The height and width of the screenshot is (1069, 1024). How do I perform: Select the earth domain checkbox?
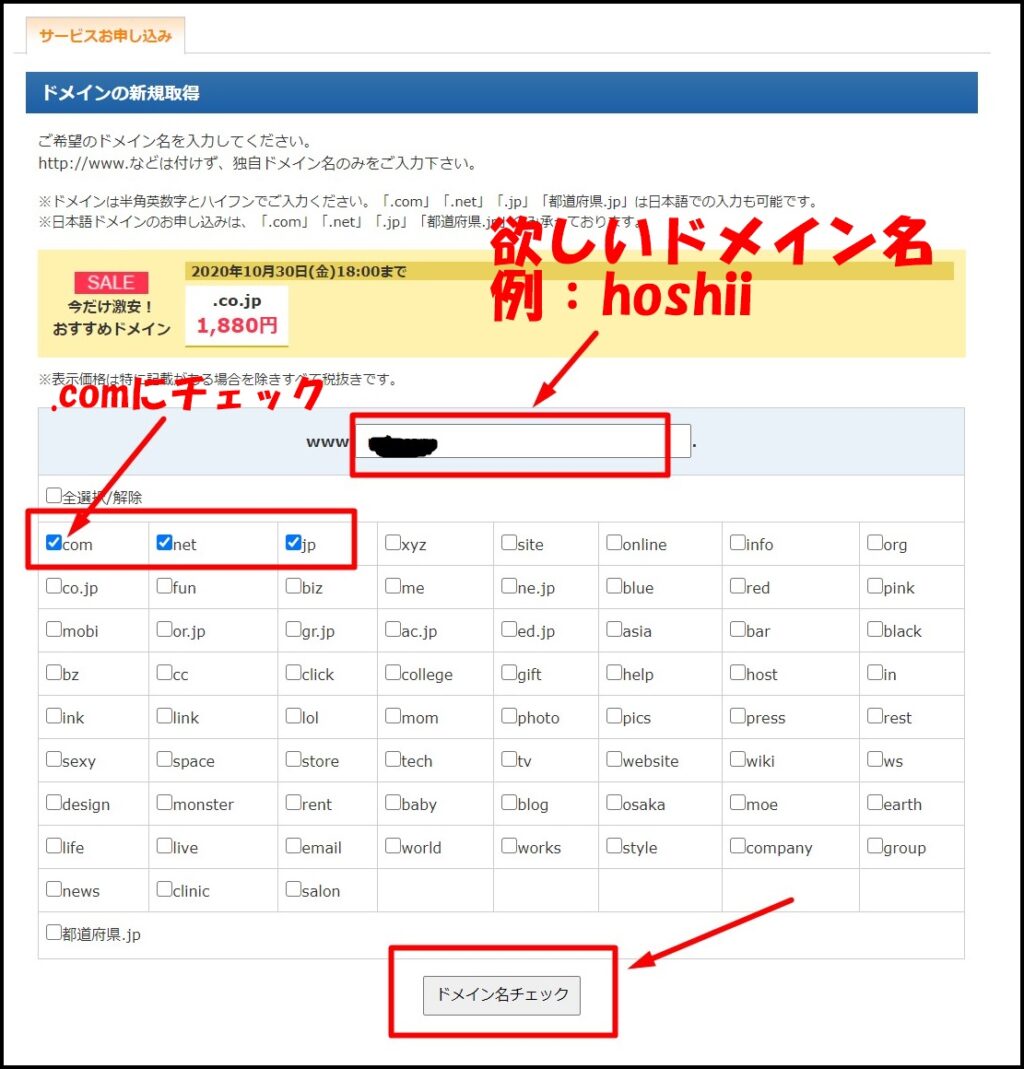(x=875, y=802)
